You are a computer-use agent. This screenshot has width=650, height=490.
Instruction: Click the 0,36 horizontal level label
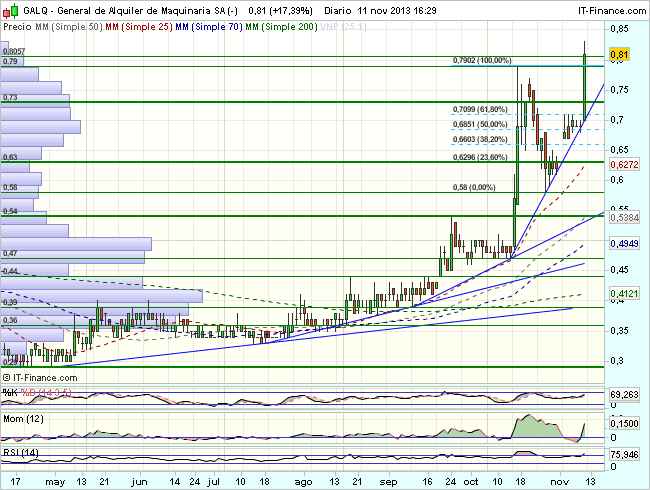10,320
